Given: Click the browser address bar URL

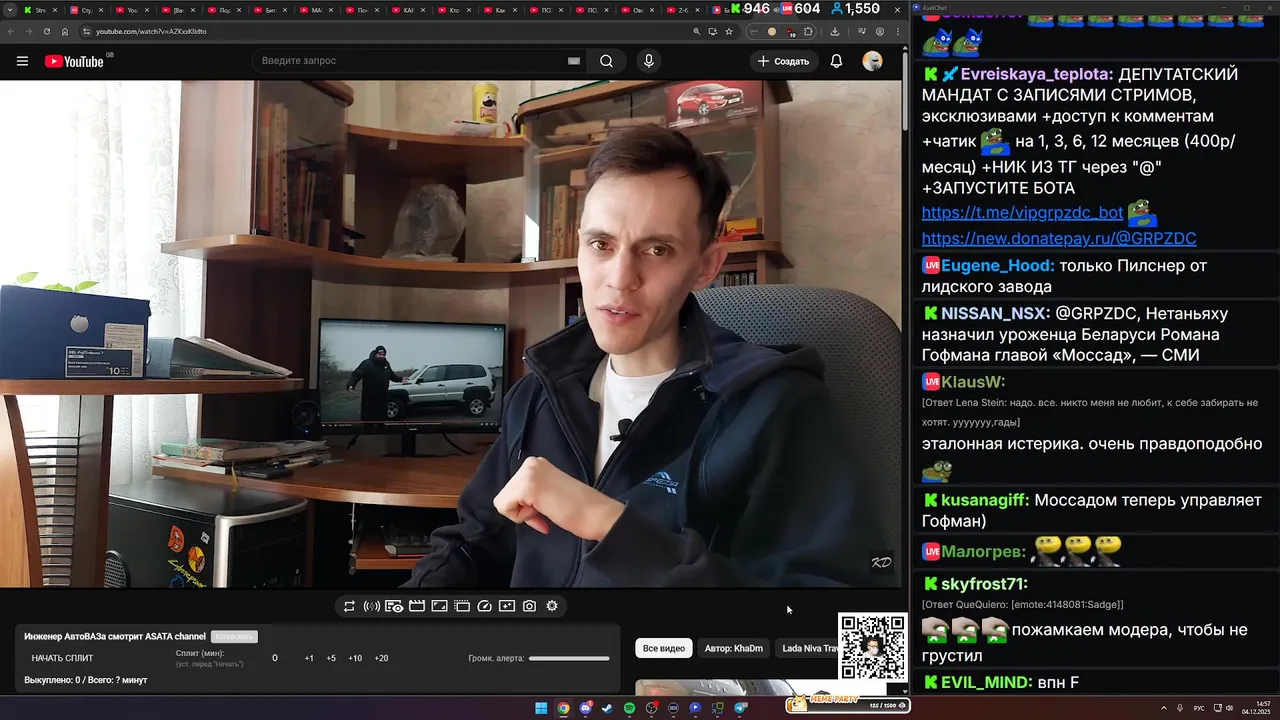Looking at the screenshot, I should (151, 31).
